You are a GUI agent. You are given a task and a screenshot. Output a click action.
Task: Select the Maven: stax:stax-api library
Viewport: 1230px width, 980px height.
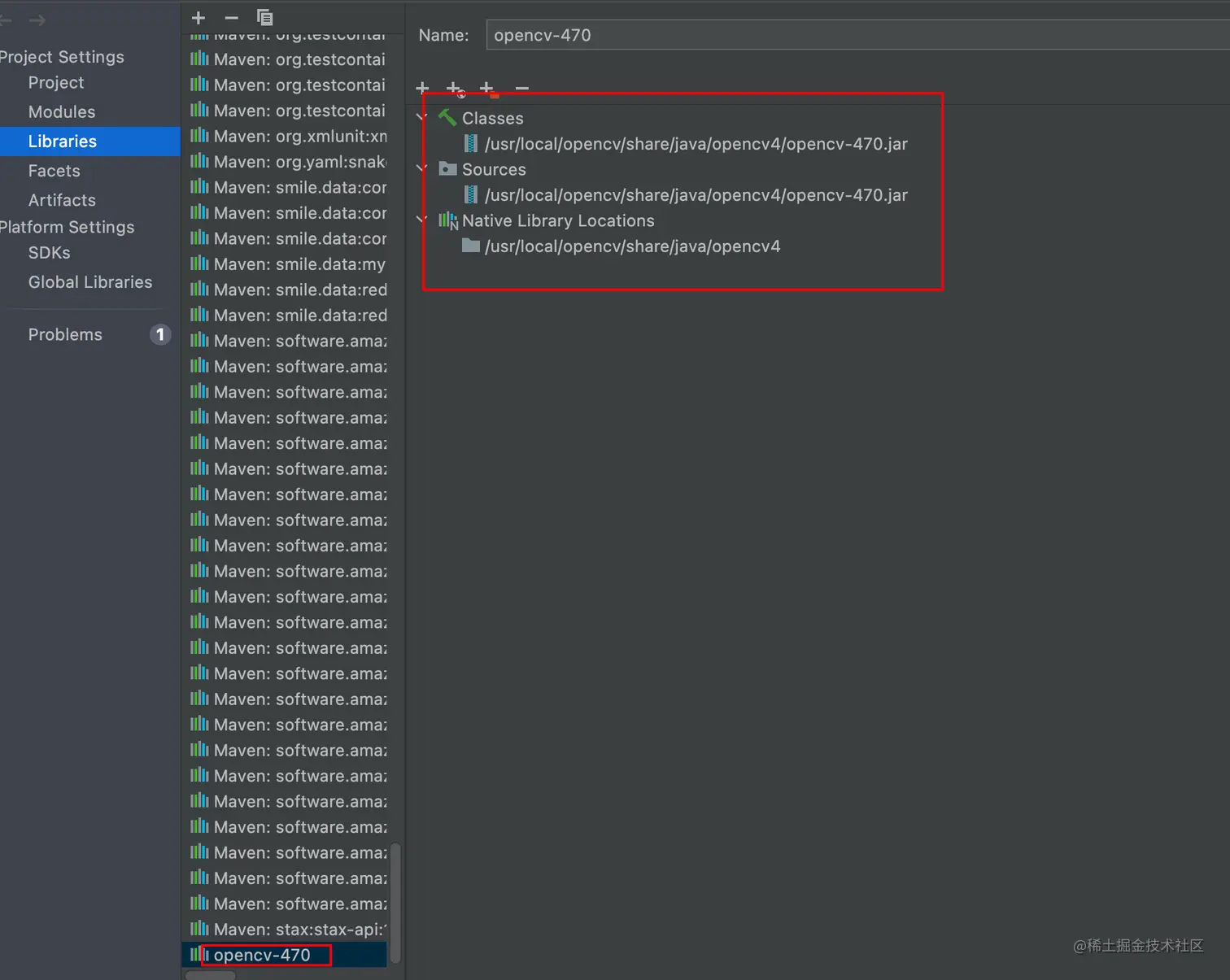285,929
